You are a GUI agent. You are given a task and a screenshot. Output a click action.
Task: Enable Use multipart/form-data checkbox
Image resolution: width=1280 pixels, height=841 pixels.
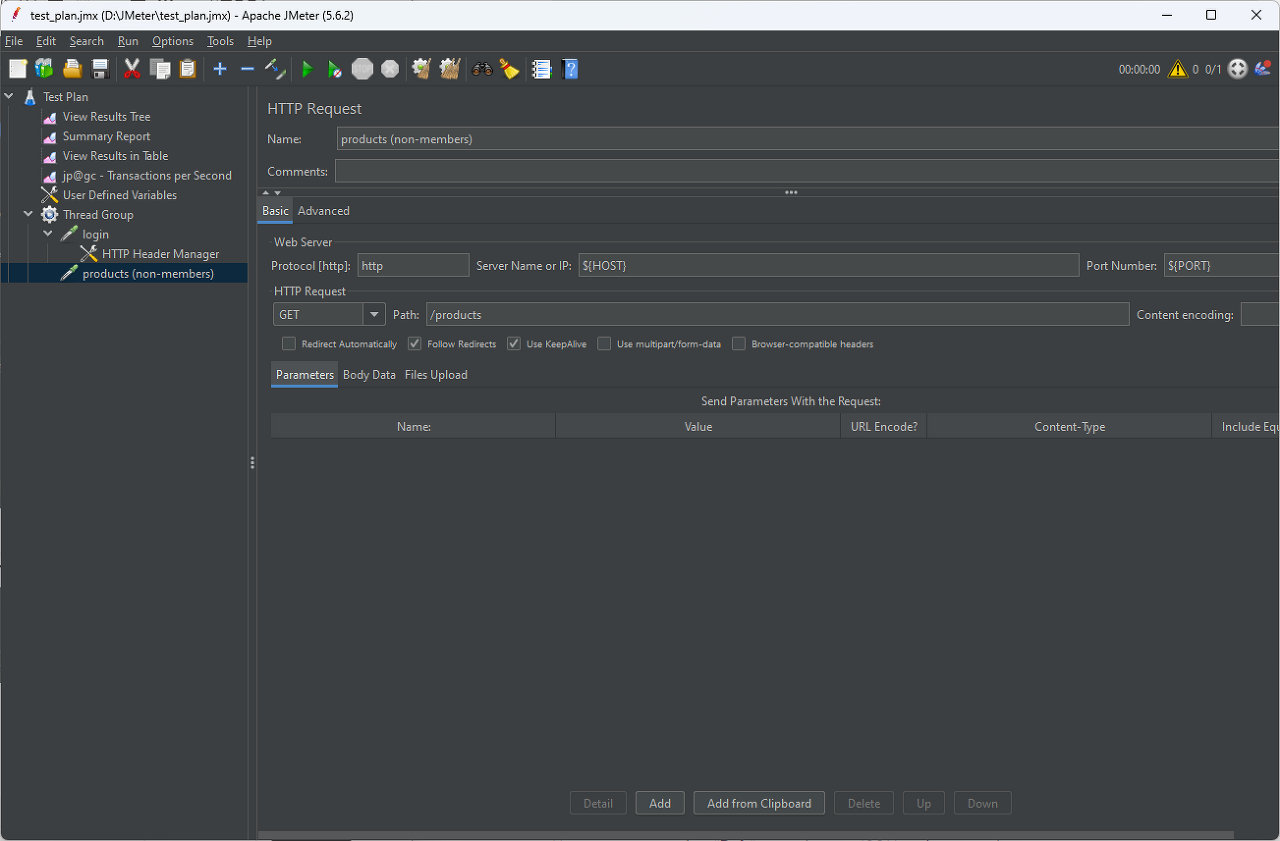[604, 344]
